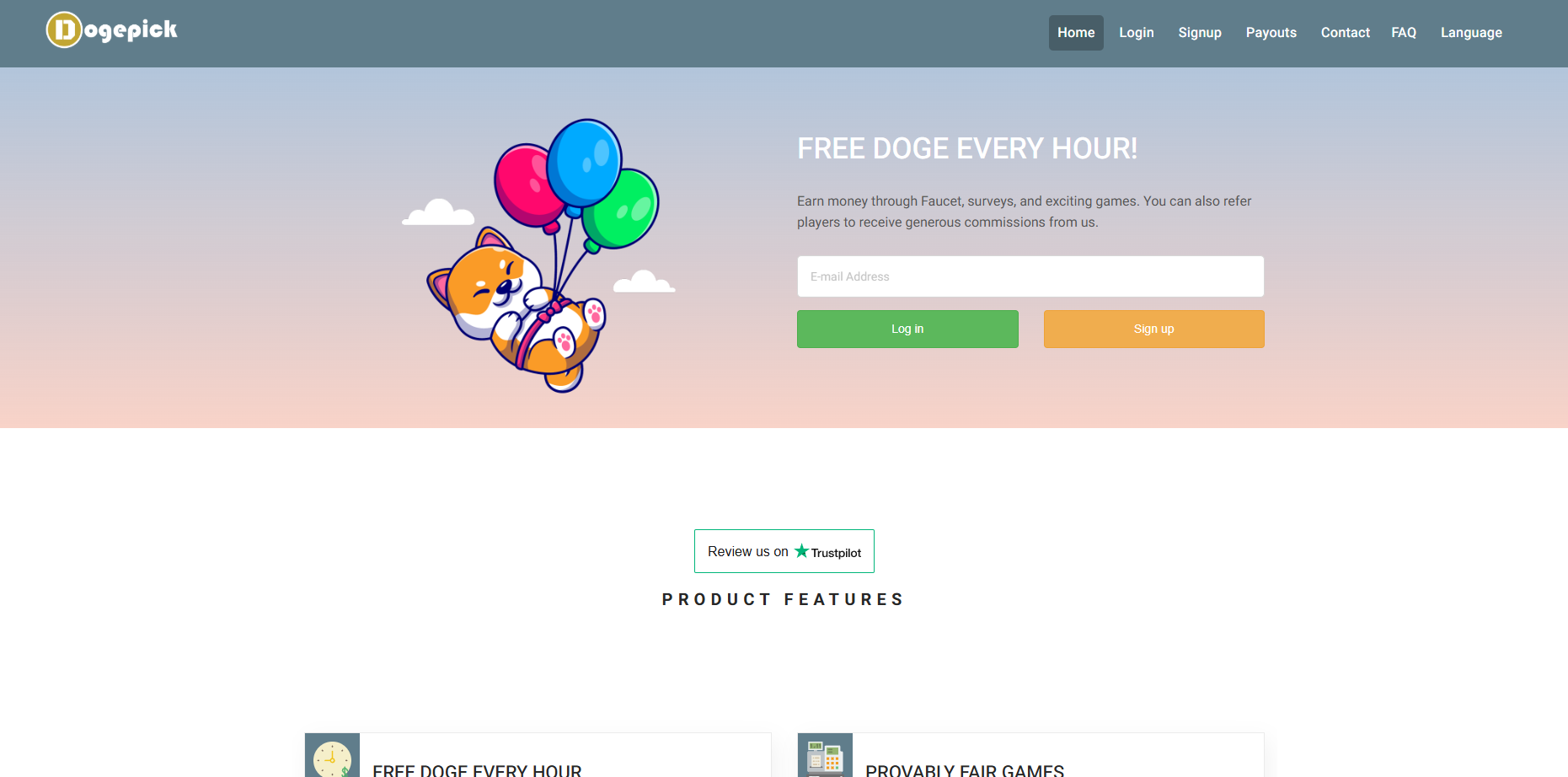Click the blue balloon in the illustration

click(584, 163)
